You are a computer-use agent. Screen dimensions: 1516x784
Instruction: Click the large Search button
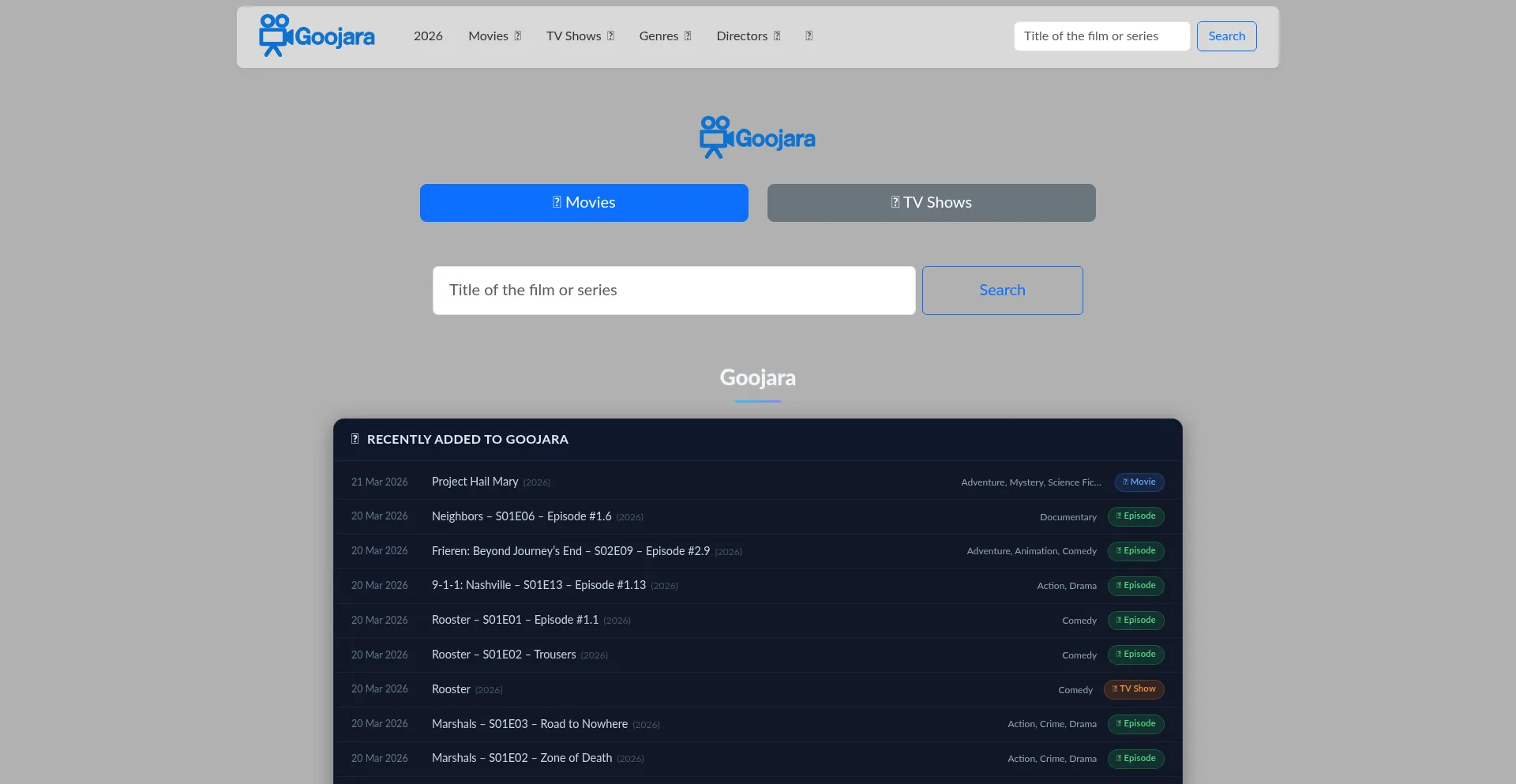pyautogui.click(x=1003, y=291)
